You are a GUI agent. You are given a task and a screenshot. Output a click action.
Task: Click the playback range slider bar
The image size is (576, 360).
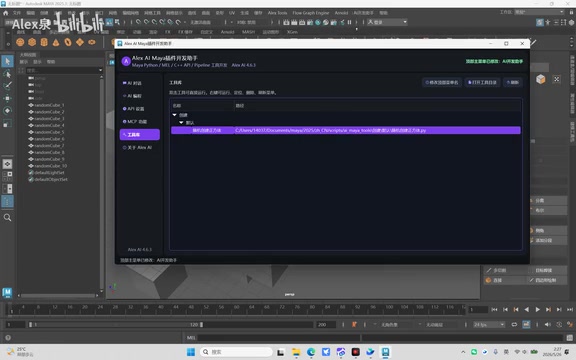(116, 325)
